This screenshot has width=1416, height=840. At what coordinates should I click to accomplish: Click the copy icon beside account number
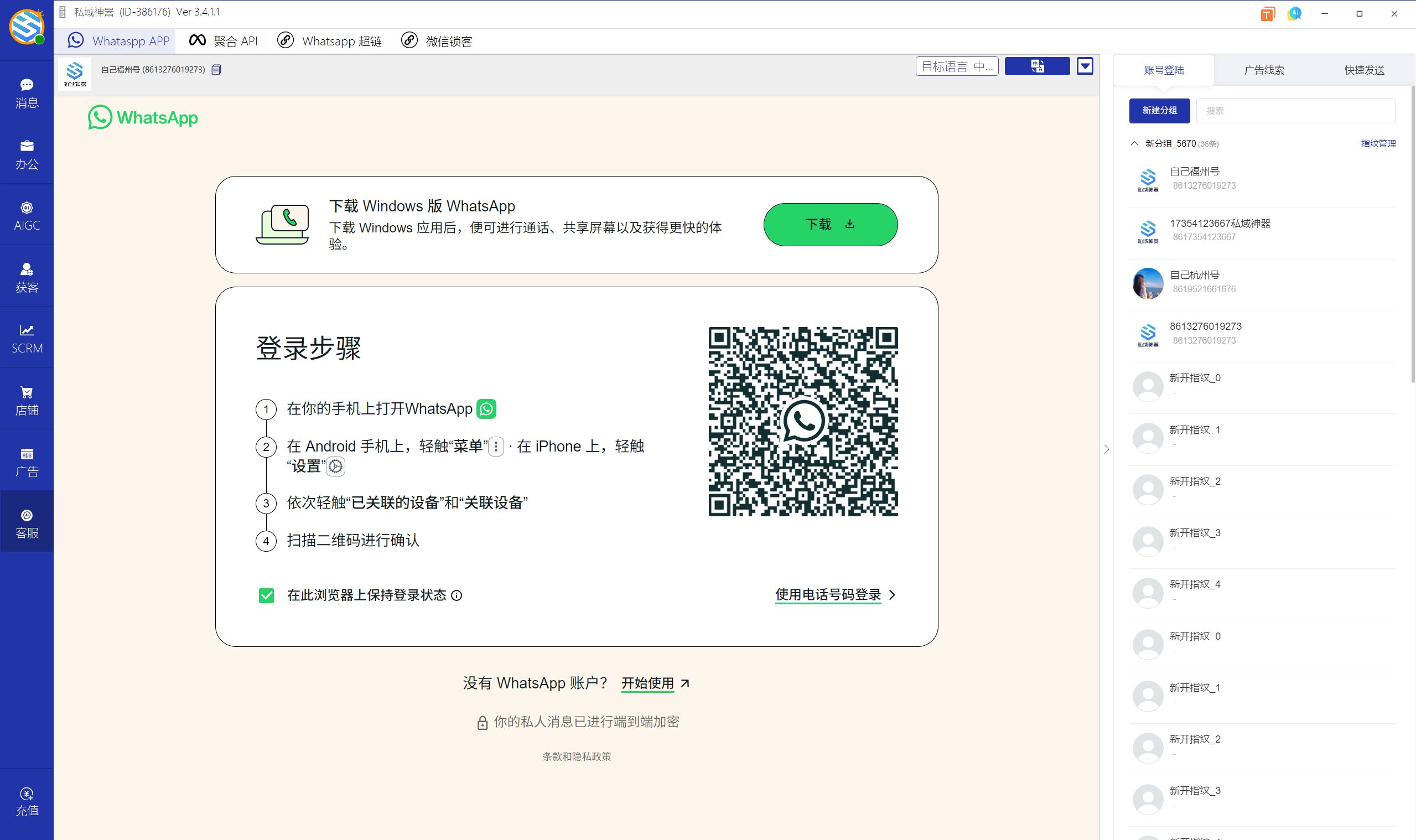[216, 70]
